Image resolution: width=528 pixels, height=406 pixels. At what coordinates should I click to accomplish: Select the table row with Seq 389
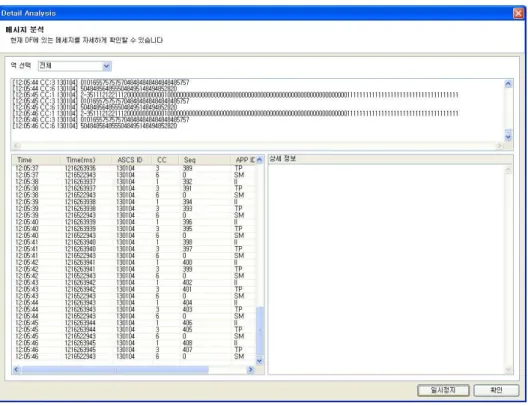coord(134,168)
